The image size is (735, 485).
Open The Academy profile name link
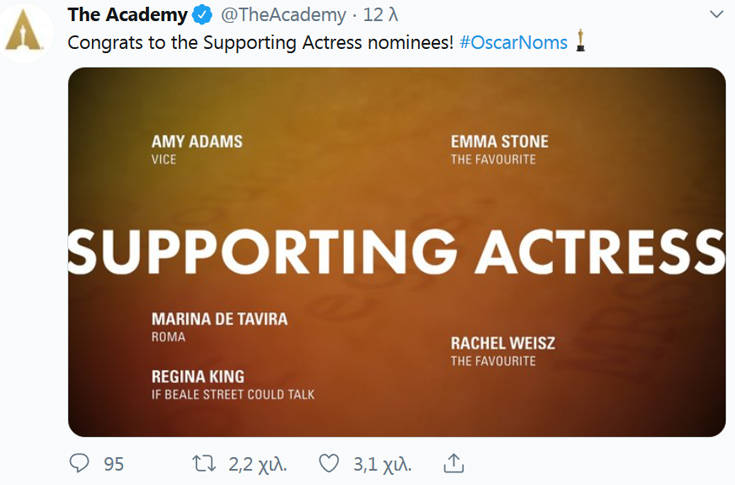pyautogui.click(x=128, y=15)
